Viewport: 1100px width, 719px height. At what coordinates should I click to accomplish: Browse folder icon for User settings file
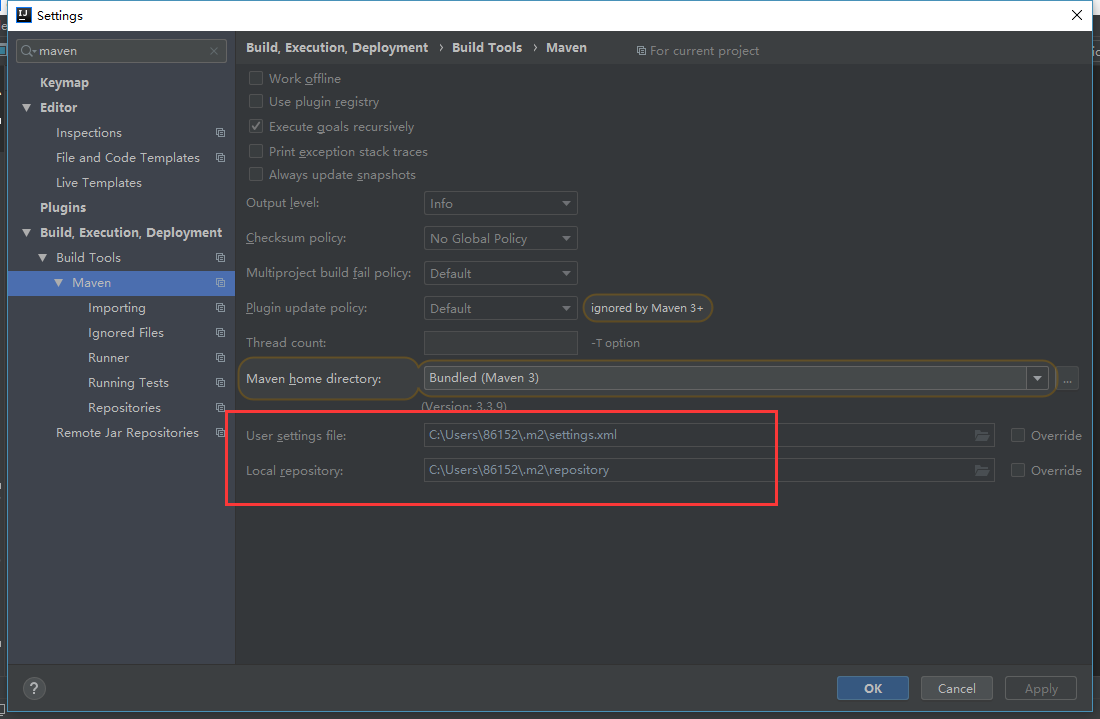pos(982,435)
